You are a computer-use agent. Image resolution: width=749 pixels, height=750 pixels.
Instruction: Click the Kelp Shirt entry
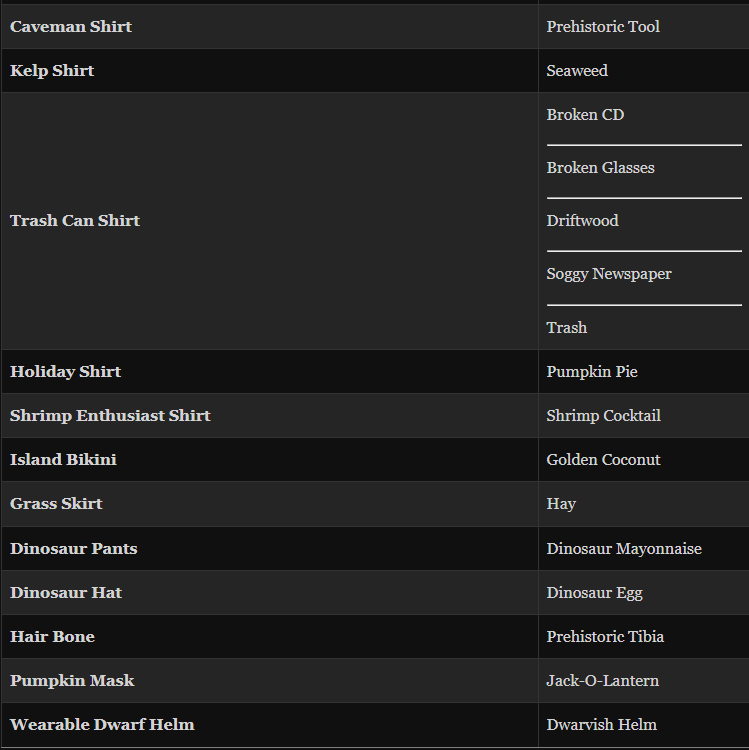point(52,71)
